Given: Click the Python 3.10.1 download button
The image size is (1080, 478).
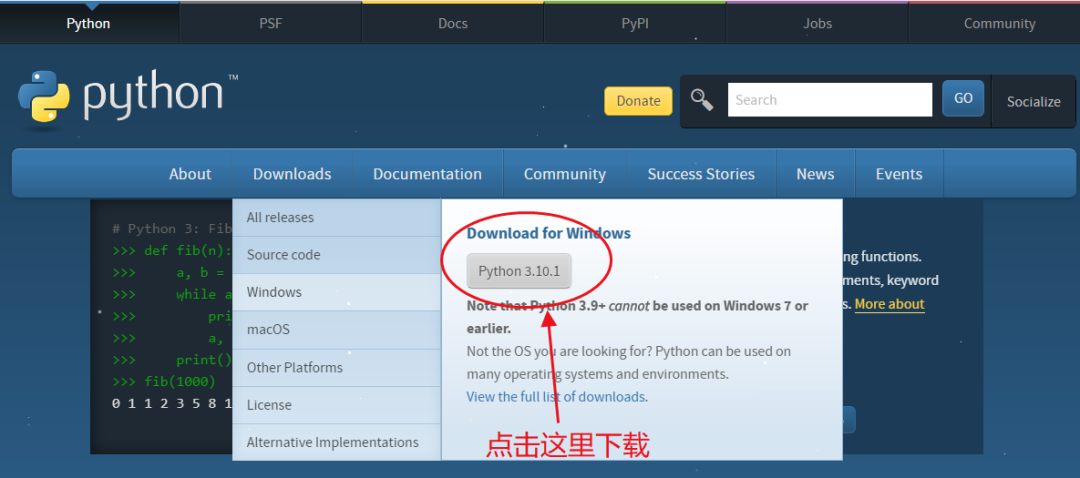Looking at the screenshot, I should tap(519, 271).
